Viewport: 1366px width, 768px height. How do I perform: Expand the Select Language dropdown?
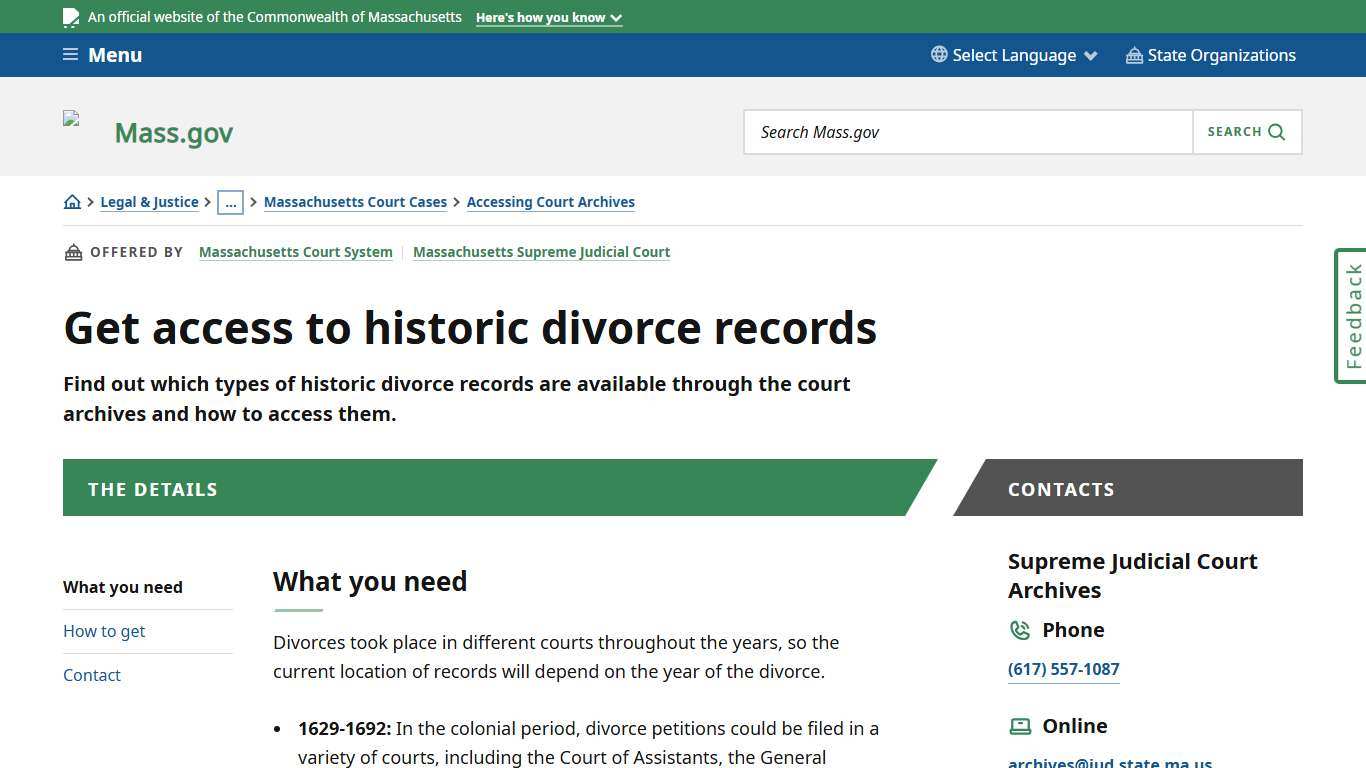(1013, 55)
